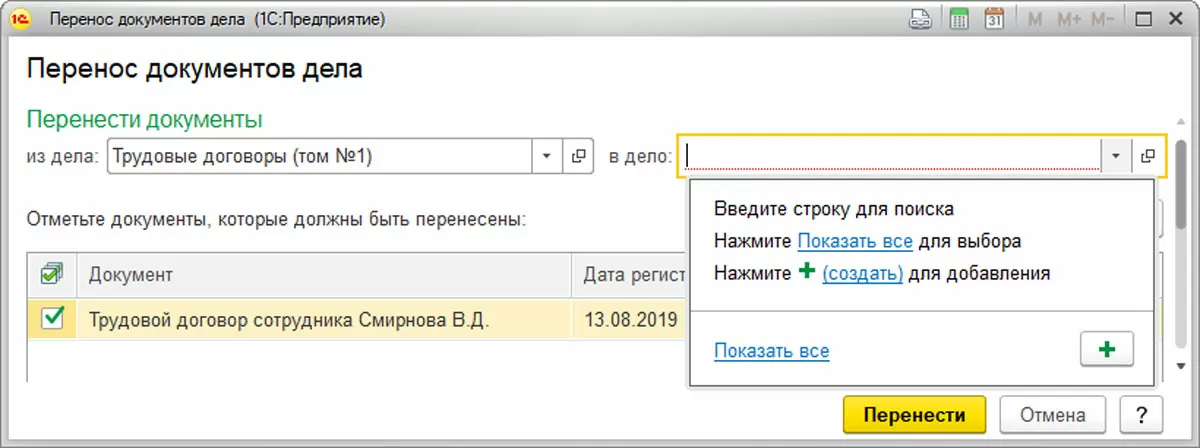Screen dimensions: 1200x448
Task: Open the calendar icon showing 31
Action: coord(994,18)
